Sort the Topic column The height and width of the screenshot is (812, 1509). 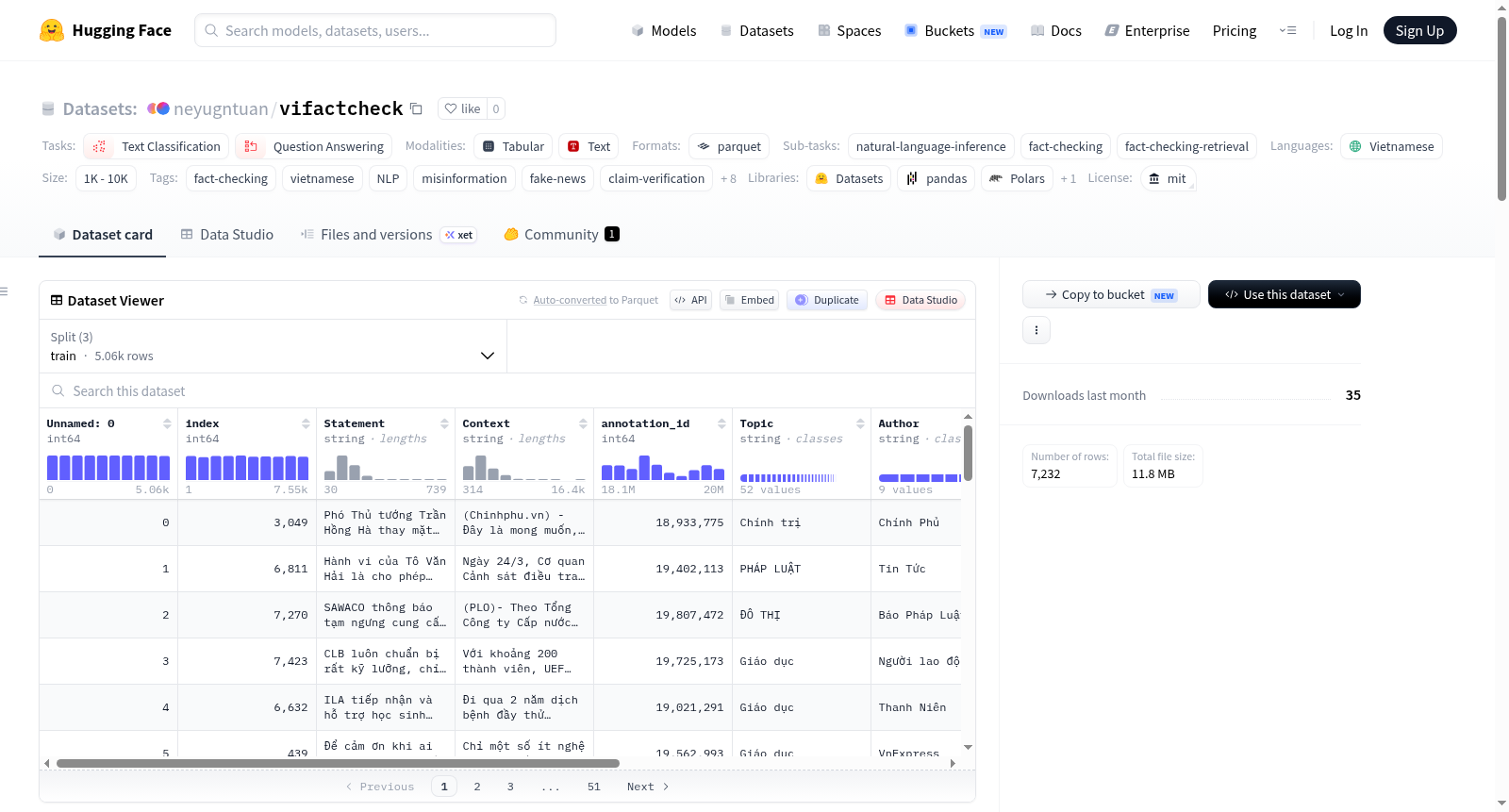tap(860, 423)
